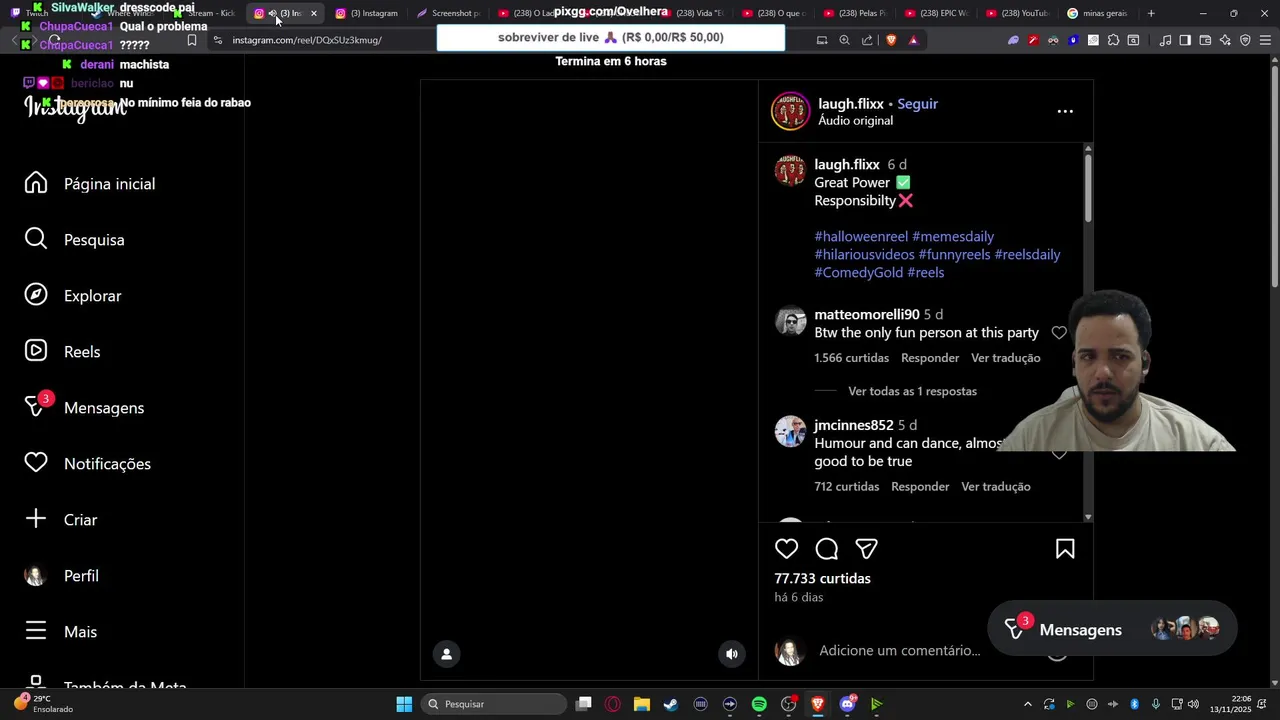1280x720 pixels.
Task: Share the reel with the paper plane icon
Action: coord(867,549)
